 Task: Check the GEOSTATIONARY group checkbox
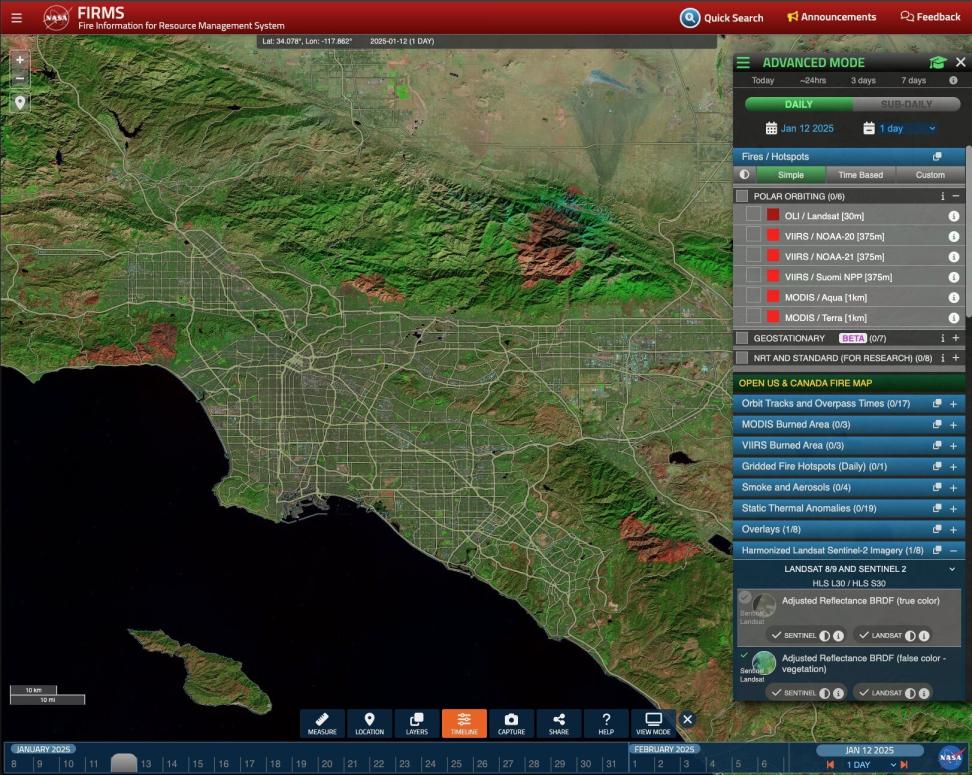[x=742, y=338]
